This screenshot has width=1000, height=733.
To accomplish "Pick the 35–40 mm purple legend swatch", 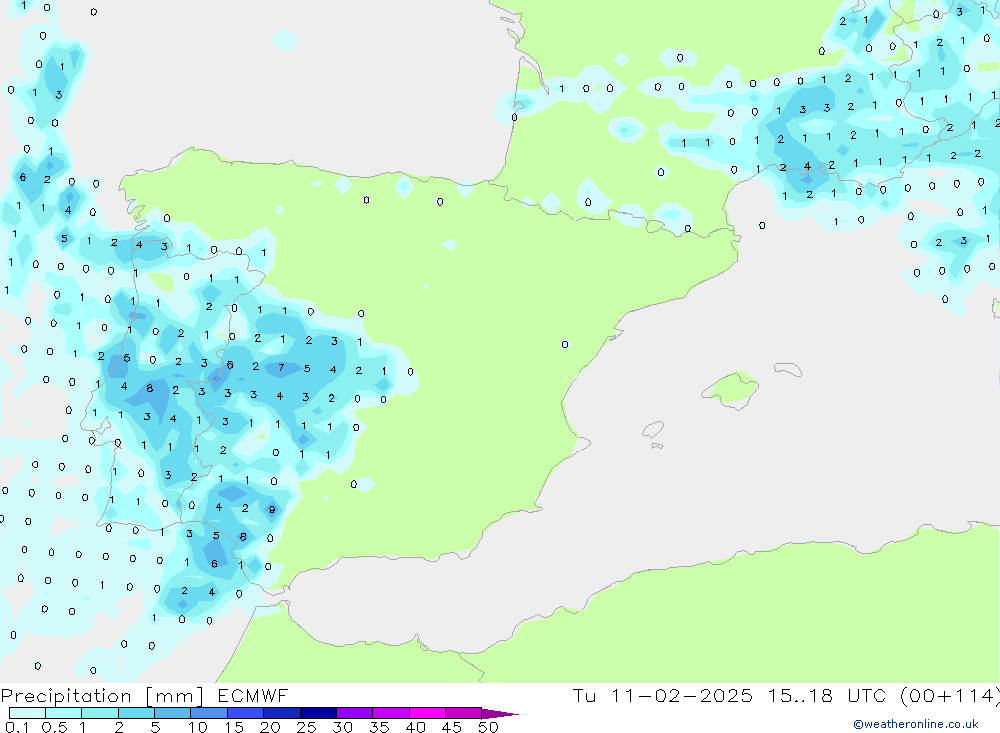I will coord(391,713).
